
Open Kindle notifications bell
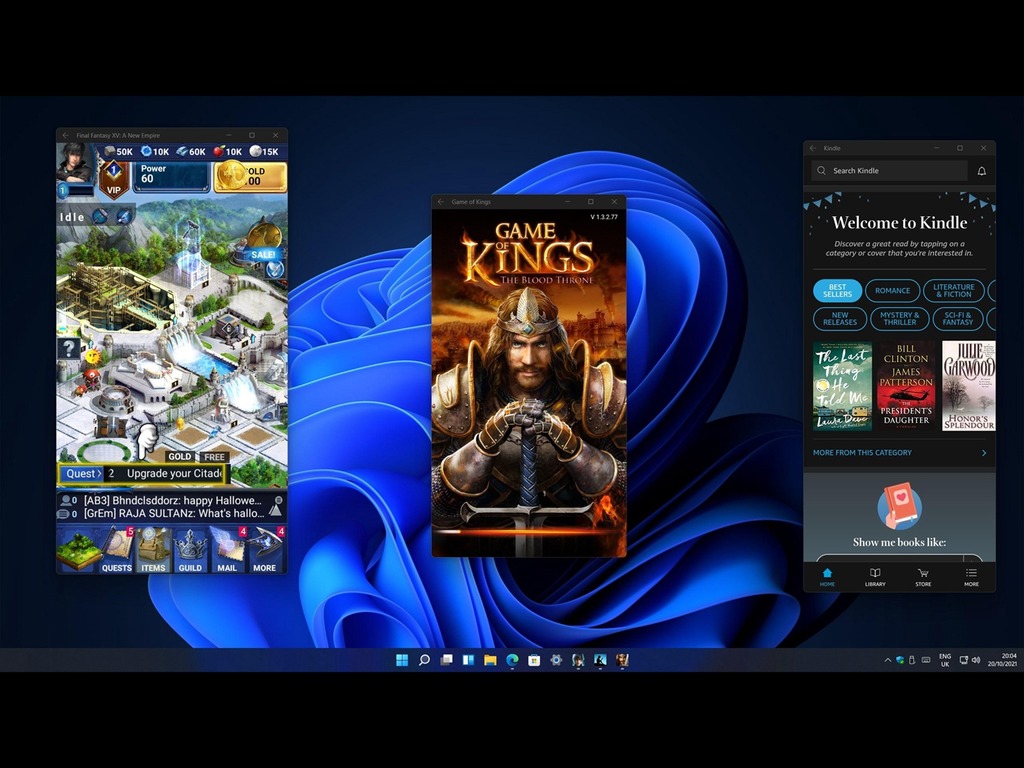982,171
